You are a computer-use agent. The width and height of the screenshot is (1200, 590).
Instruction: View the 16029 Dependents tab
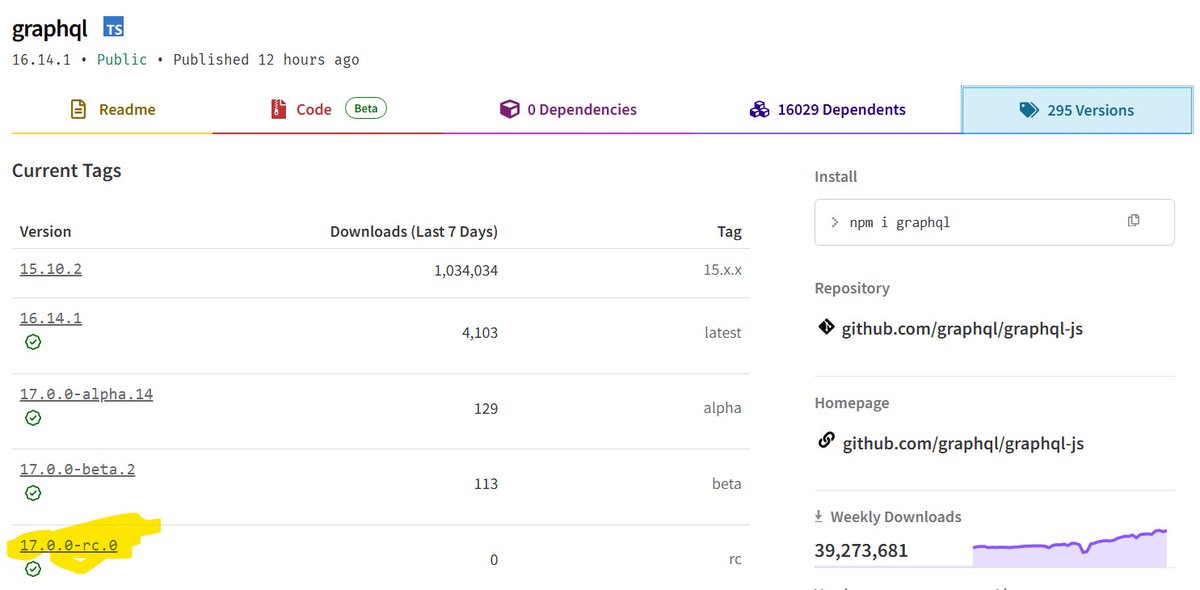click(827, 110)
